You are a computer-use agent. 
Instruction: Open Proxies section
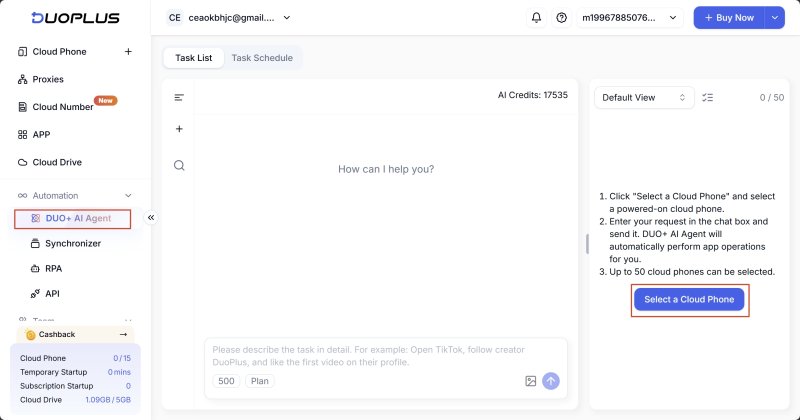(x=41, y=79)
